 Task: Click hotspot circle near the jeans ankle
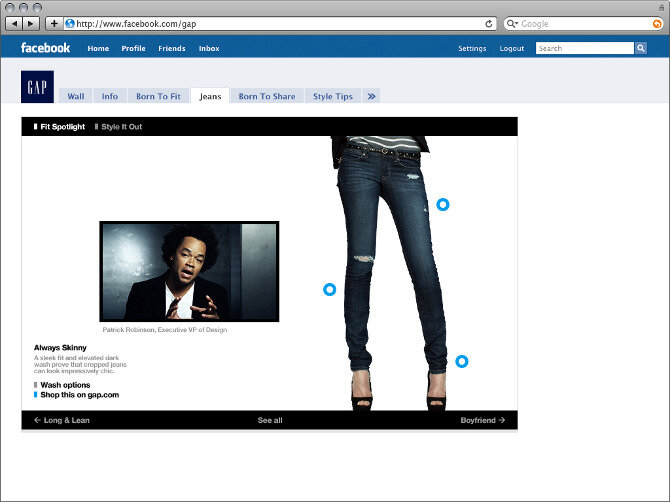coord(461,361)
